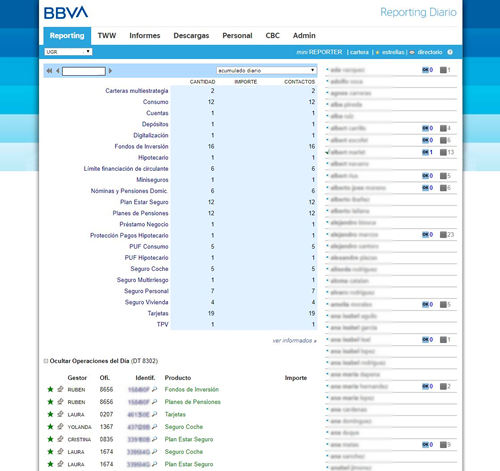Click the edit icon on LAURA 1674 Seguro Coche row
The height and width of the screenshot is (471, 500).
point(60,451)
